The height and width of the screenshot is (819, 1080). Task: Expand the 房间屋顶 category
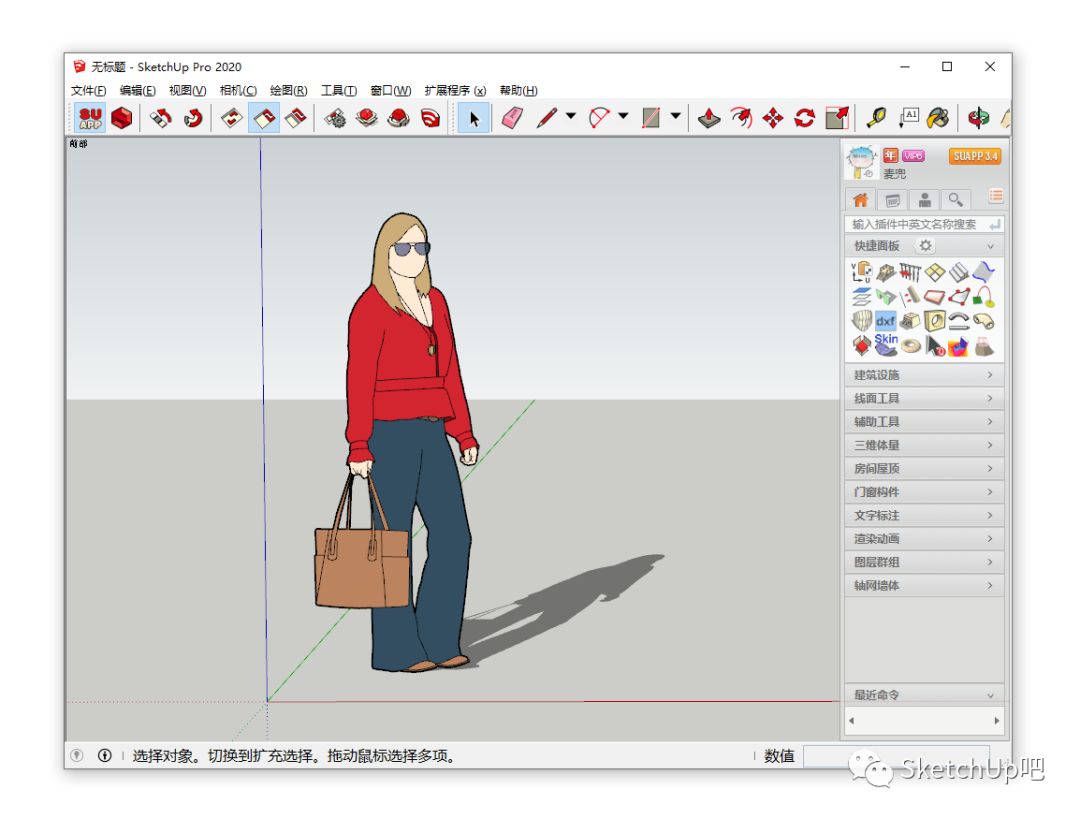click(924, 468)
